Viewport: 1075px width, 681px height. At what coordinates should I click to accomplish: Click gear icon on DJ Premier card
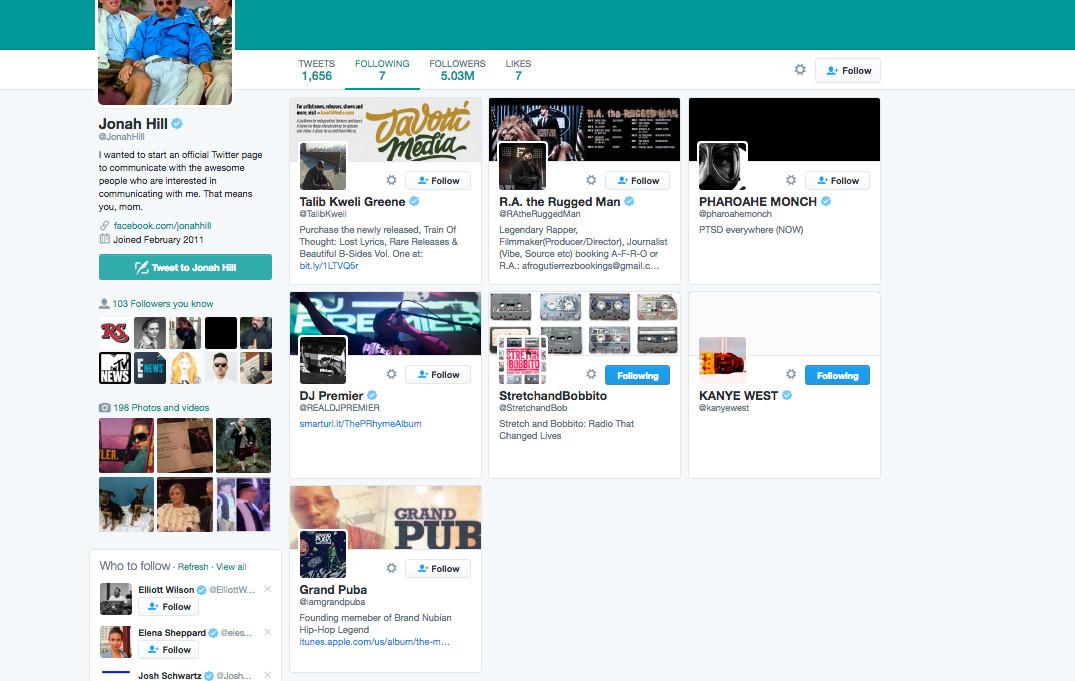391,375
